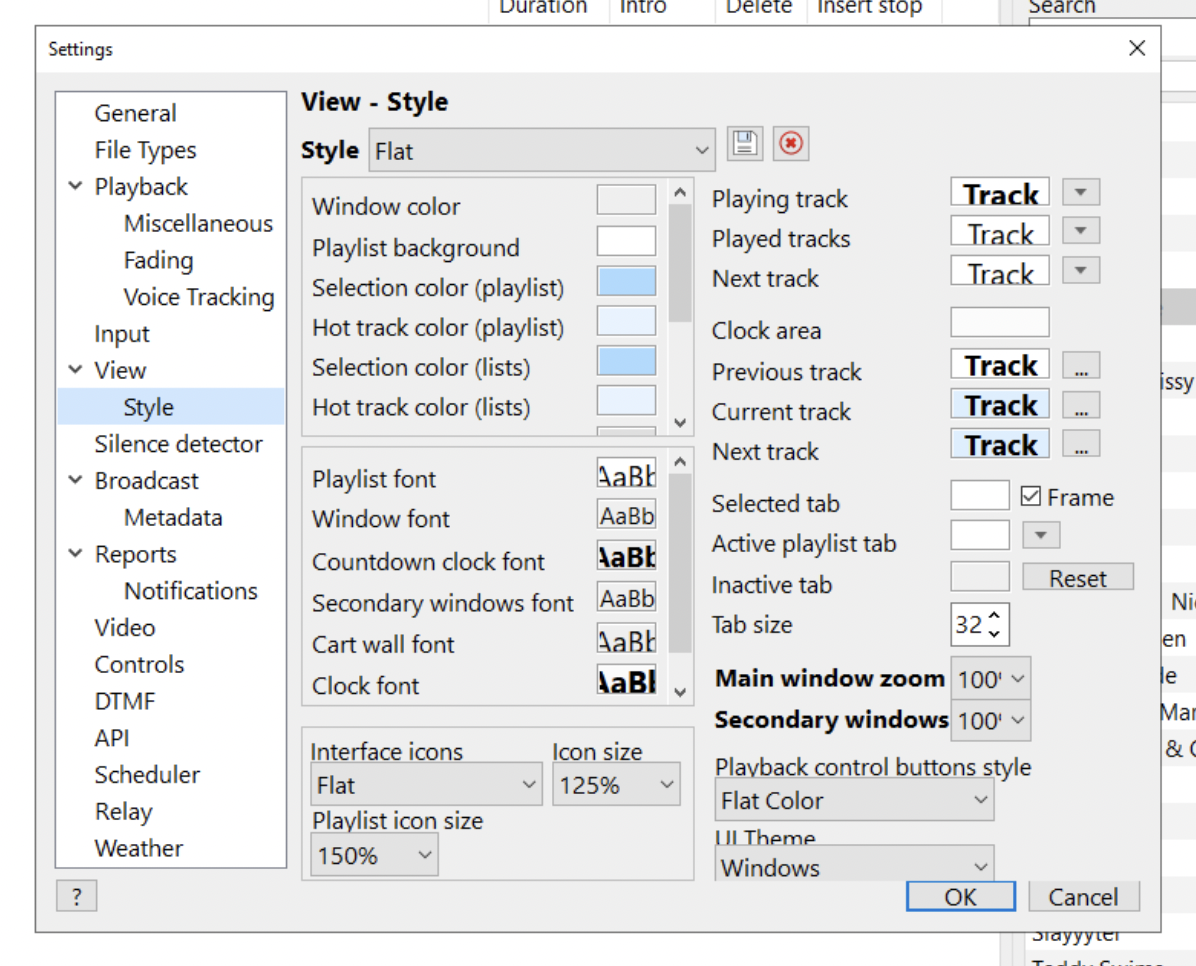Click ellipsis button for Previous track

coord(1081,365)
